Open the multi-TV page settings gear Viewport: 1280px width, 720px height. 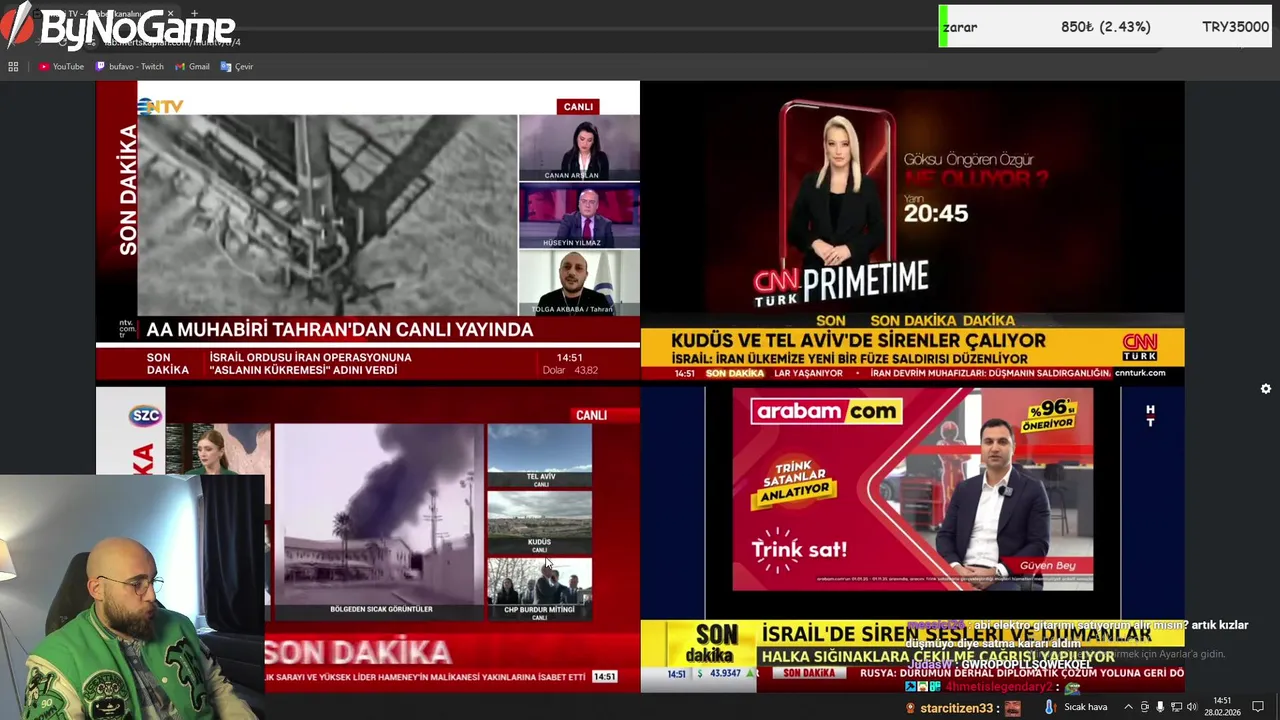pos(1265,389)
